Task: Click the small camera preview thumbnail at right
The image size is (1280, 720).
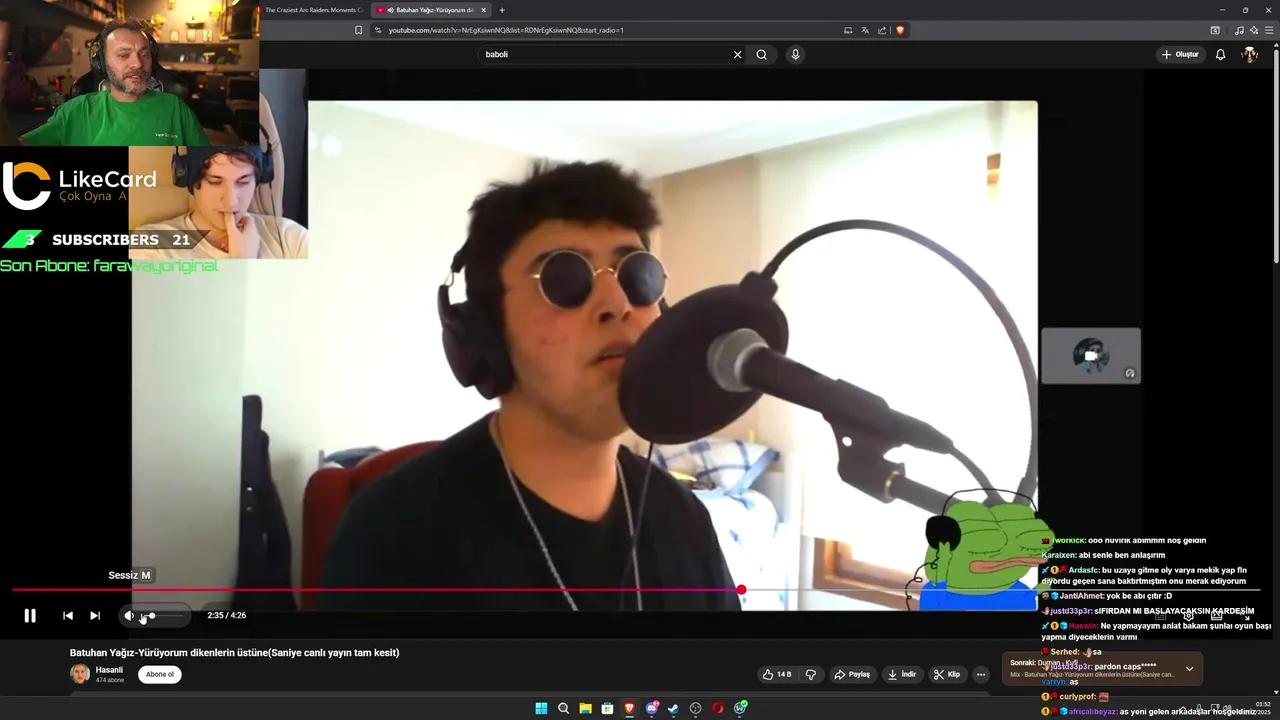Action: 1091,356
